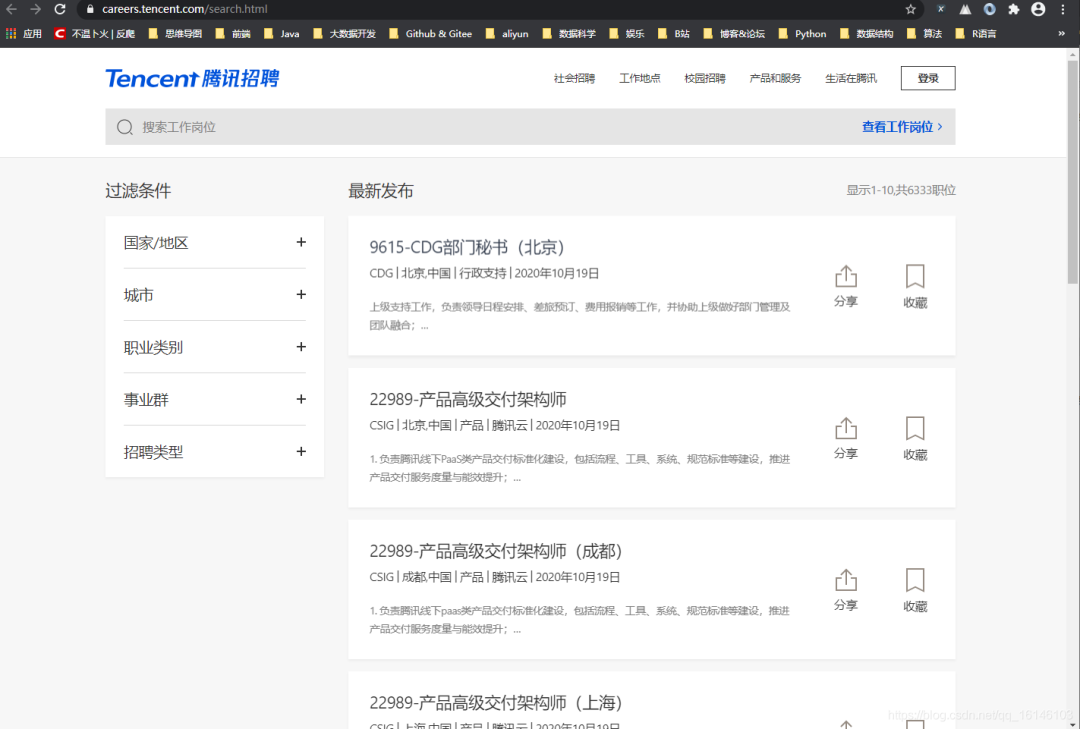Share the 22989-产品高级交付架构师 job without city
The width and height of the screenshot is (1080, 729).
click(x=846, y=438)
